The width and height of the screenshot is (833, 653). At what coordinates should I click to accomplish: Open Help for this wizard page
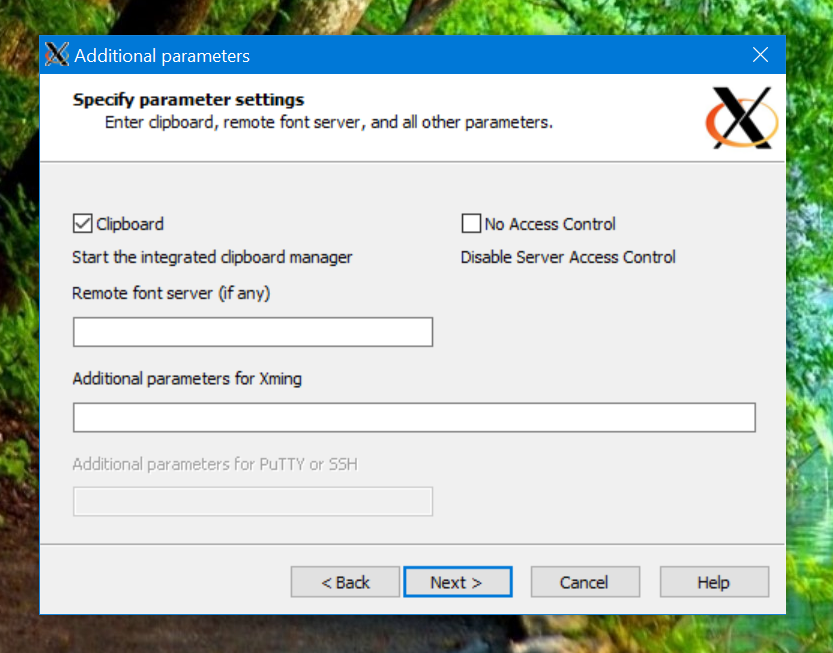714,582
